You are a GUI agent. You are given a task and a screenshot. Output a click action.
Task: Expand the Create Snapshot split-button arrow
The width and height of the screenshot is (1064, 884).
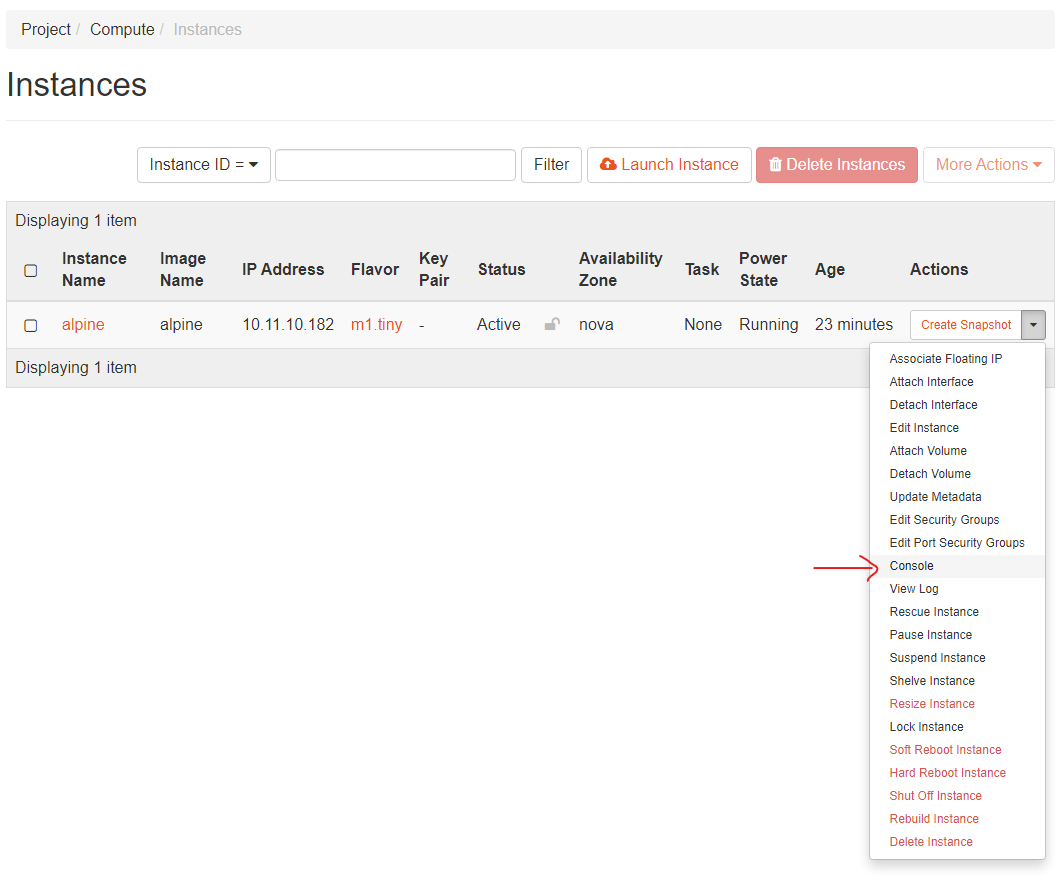tap(1033, 324)
